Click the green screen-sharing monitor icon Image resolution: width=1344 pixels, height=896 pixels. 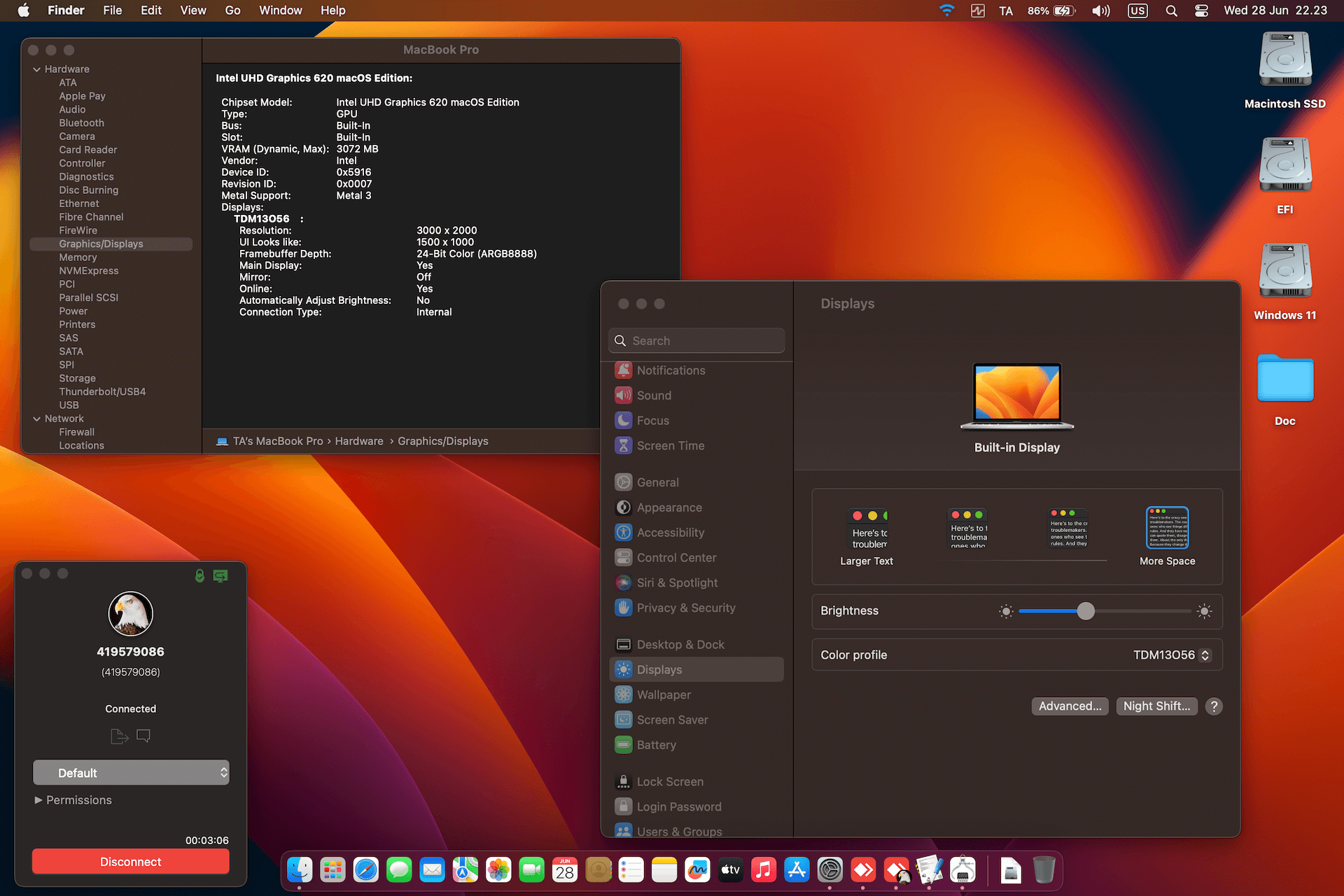click(x=220, y=575)
